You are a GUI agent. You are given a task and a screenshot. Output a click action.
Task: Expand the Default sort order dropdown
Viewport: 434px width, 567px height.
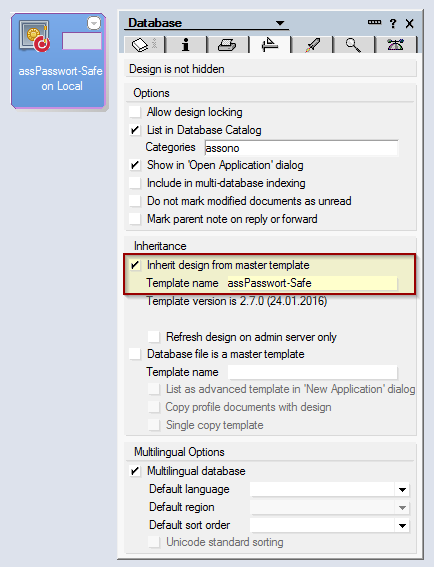(x=402, y=525)
